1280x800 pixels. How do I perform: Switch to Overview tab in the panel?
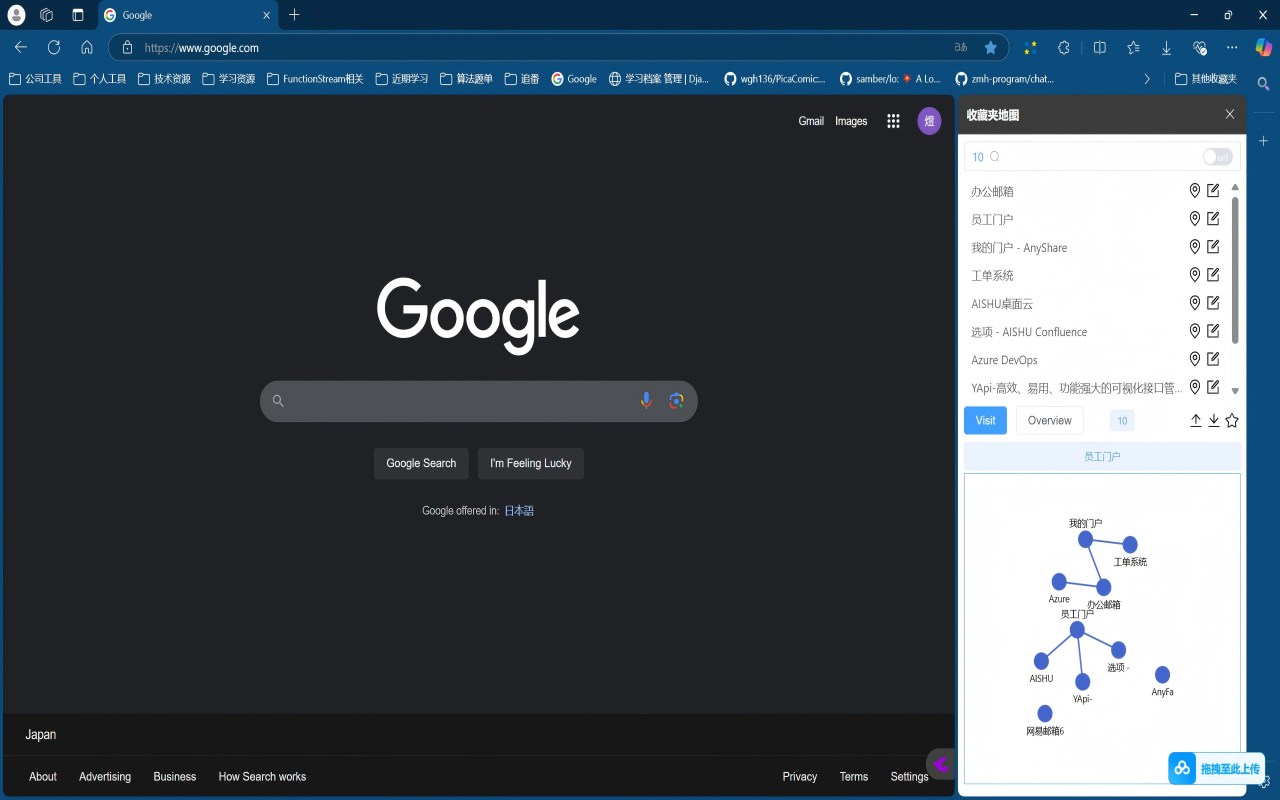1050,420
